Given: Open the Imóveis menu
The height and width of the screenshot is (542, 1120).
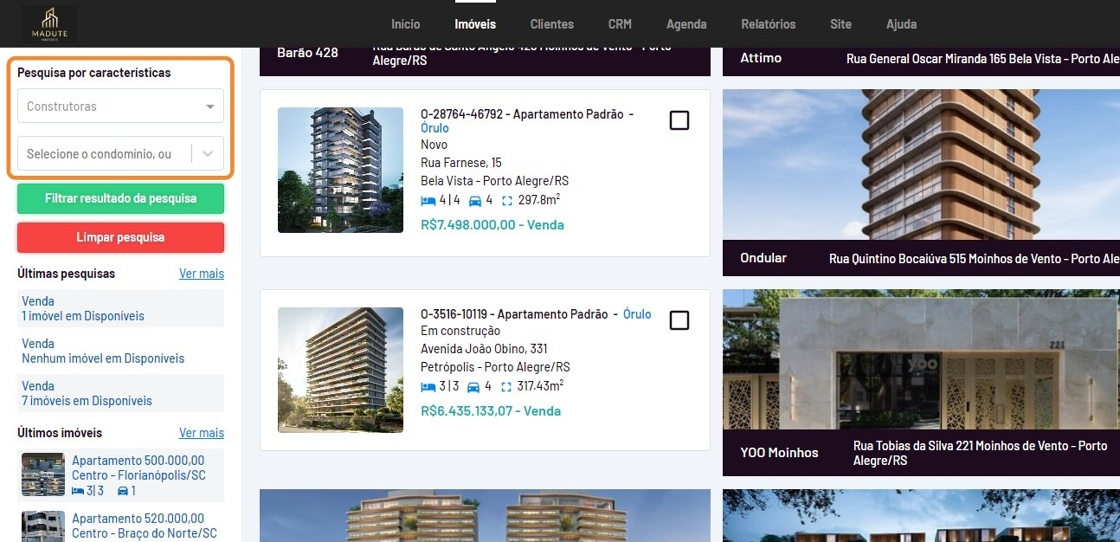Looking at the screenshot, I should tap(474, 24).
